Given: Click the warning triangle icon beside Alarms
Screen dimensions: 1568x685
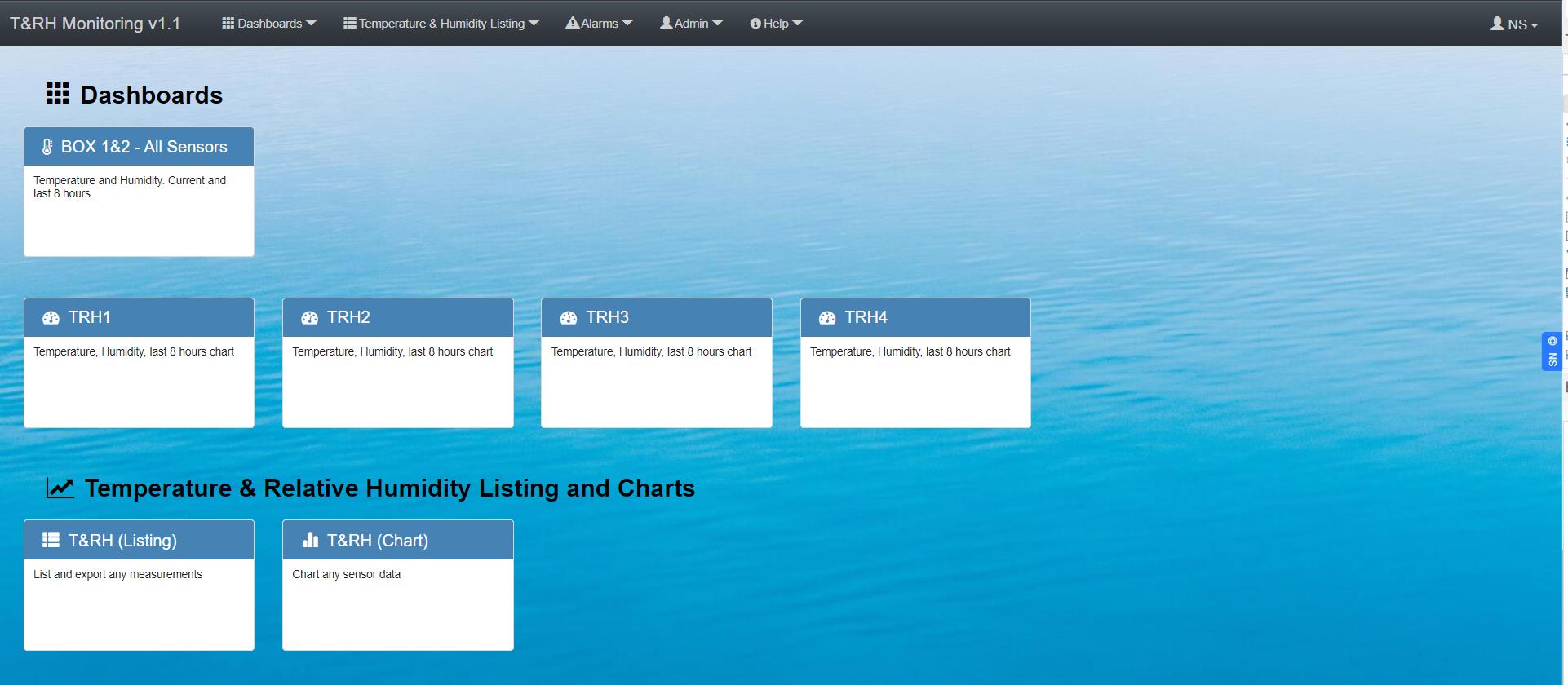Looking at the screenshot, I should [x=572, y=23].
